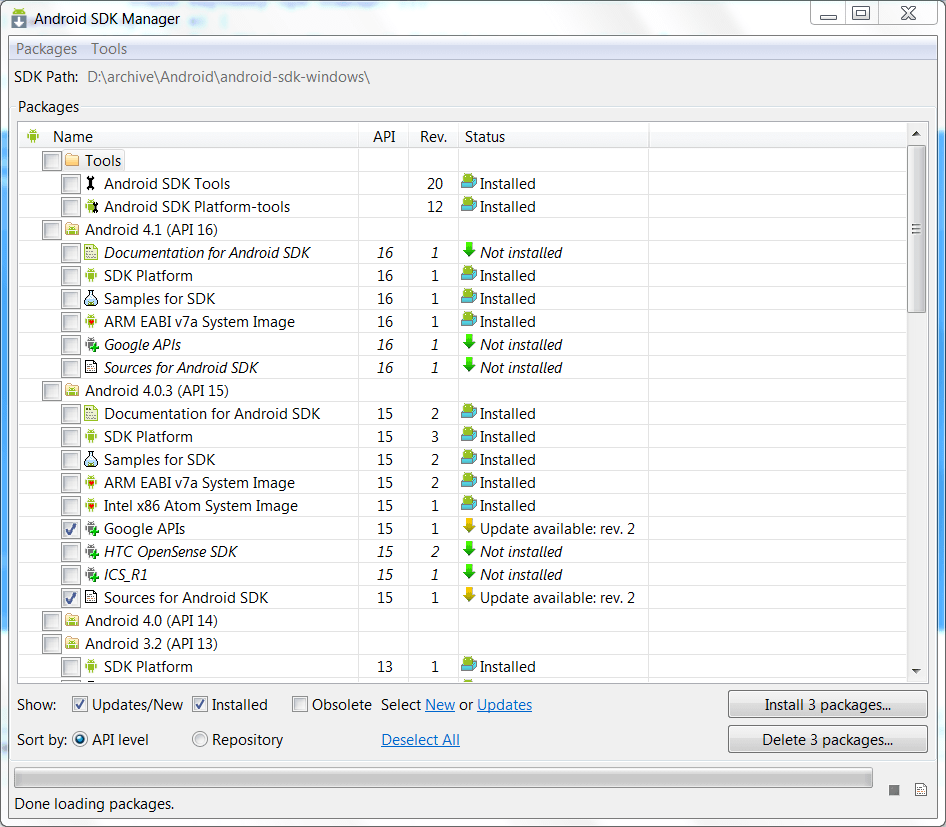Enable the Obsolete checkbox
946x827 pixels.
point(300,705)
